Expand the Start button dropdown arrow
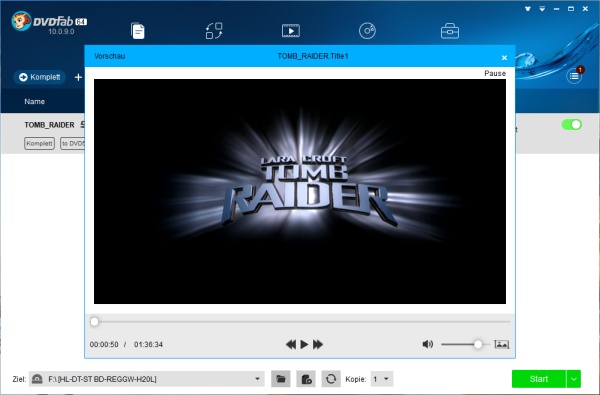600x395 pixels. coord(574,379)
